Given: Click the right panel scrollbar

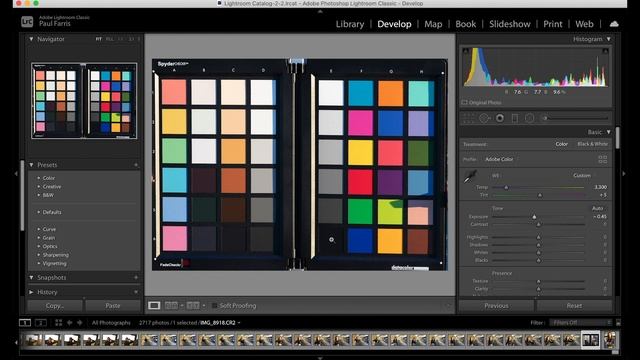Looking at the screenshot, I should click(x=618, y=138).
